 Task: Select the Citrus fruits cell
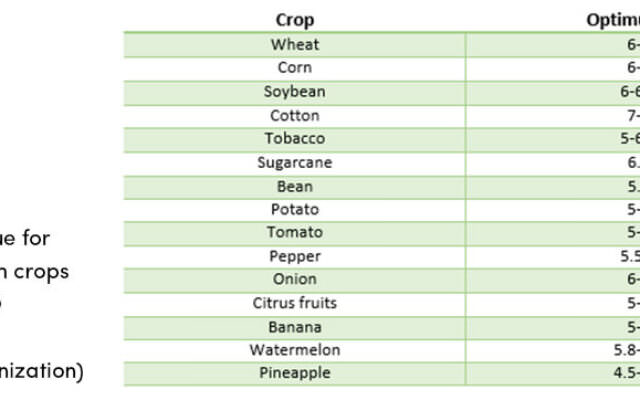(295, 303)
